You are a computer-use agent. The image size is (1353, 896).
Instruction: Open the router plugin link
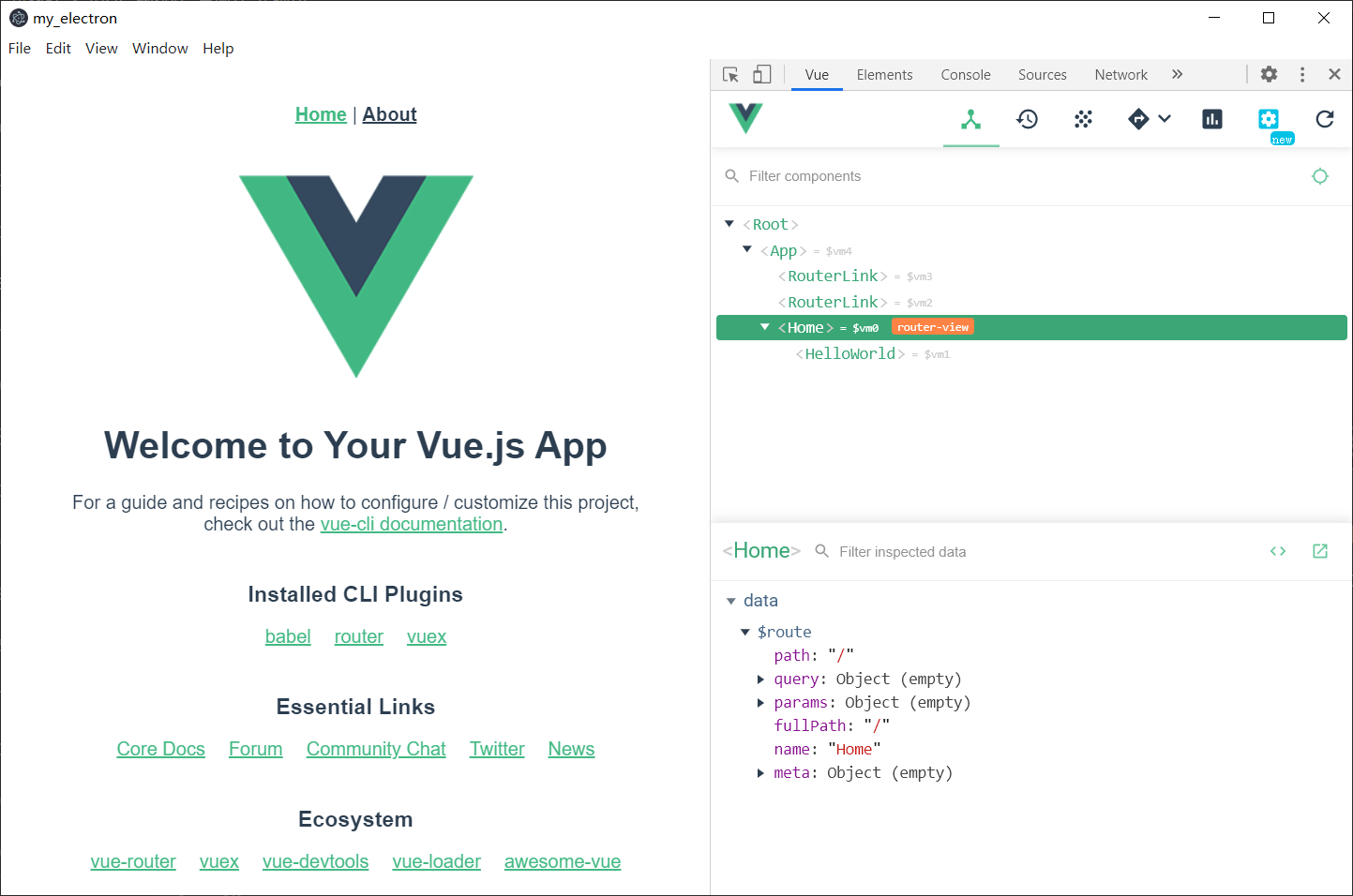coord(359,636)
